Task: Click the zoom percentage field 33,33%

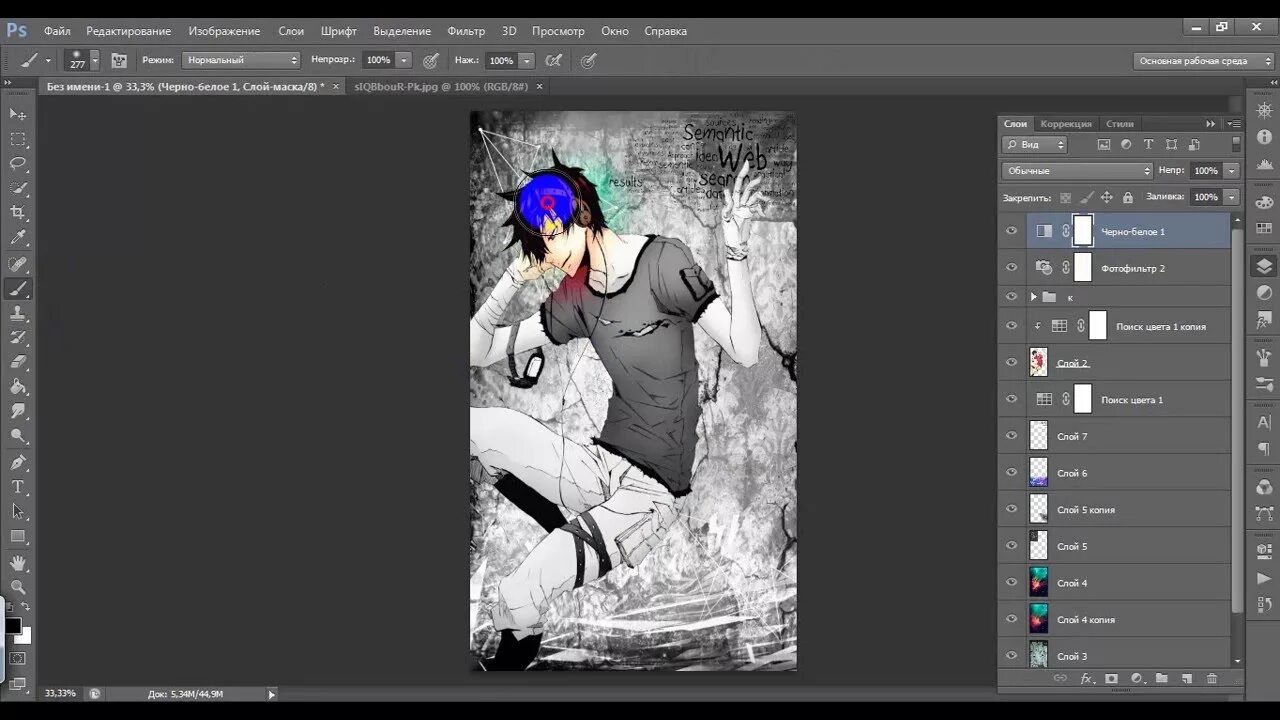Action: [60, 693]
